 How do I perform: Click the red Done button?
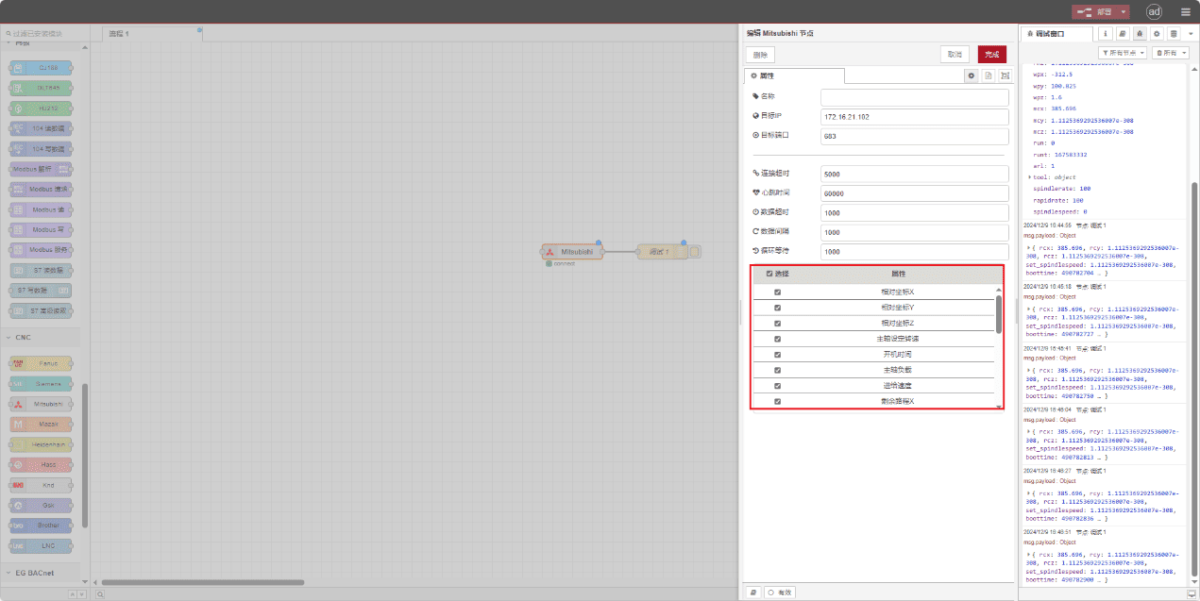991,54
